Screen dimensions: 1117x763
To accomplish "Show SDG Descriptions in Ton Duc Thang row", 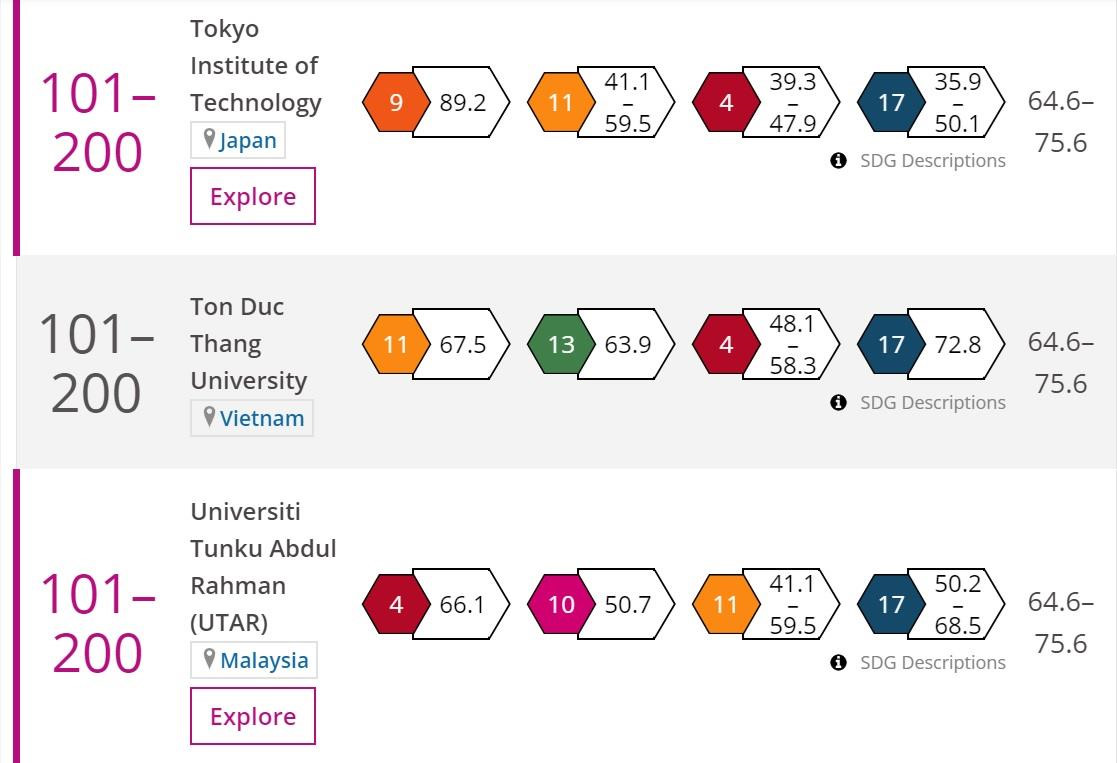I will coord(931,403).
